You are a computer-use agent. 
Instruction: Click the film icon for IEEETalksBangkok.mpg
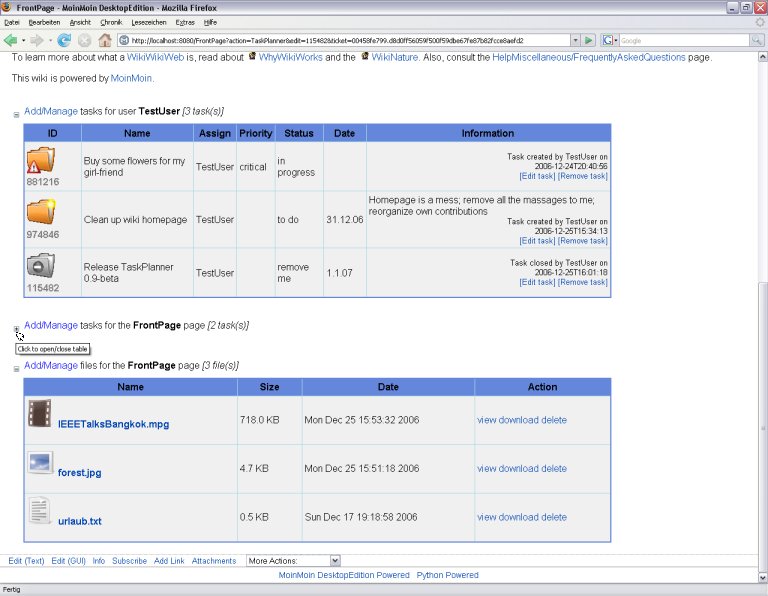[x=40, y=414]
